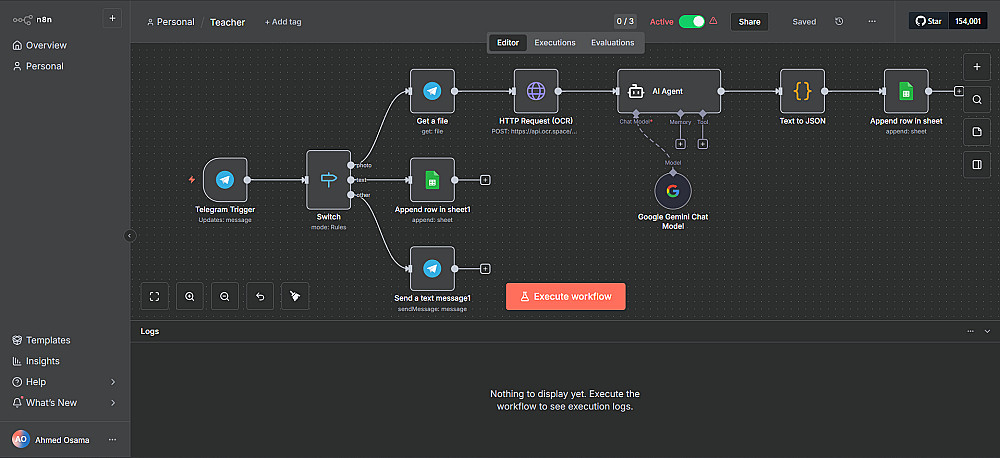Select the Text to JSON node
1000x458 pixels.
point(802,91)
